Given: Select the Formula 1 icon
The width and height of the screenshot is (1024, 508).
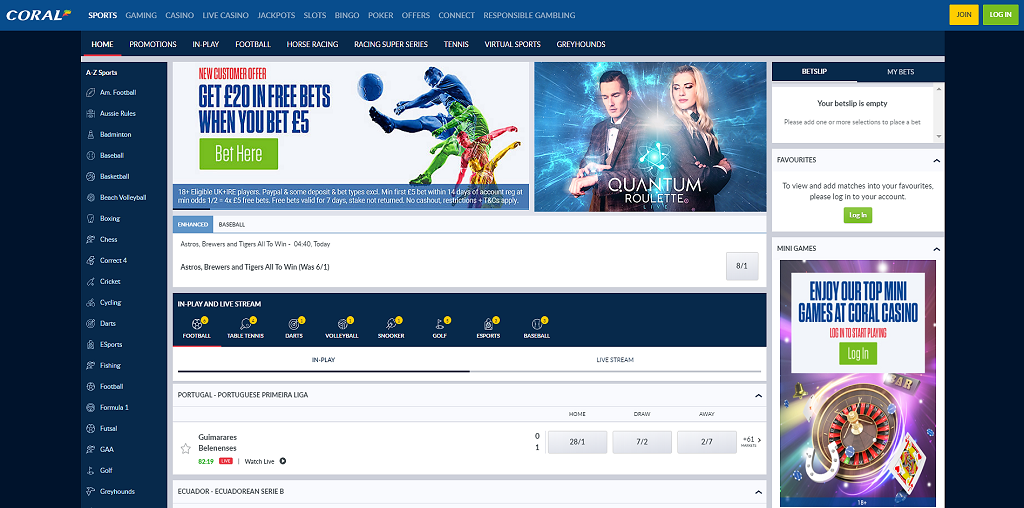Looking at the screenshot, I should [x=91, y=407].
